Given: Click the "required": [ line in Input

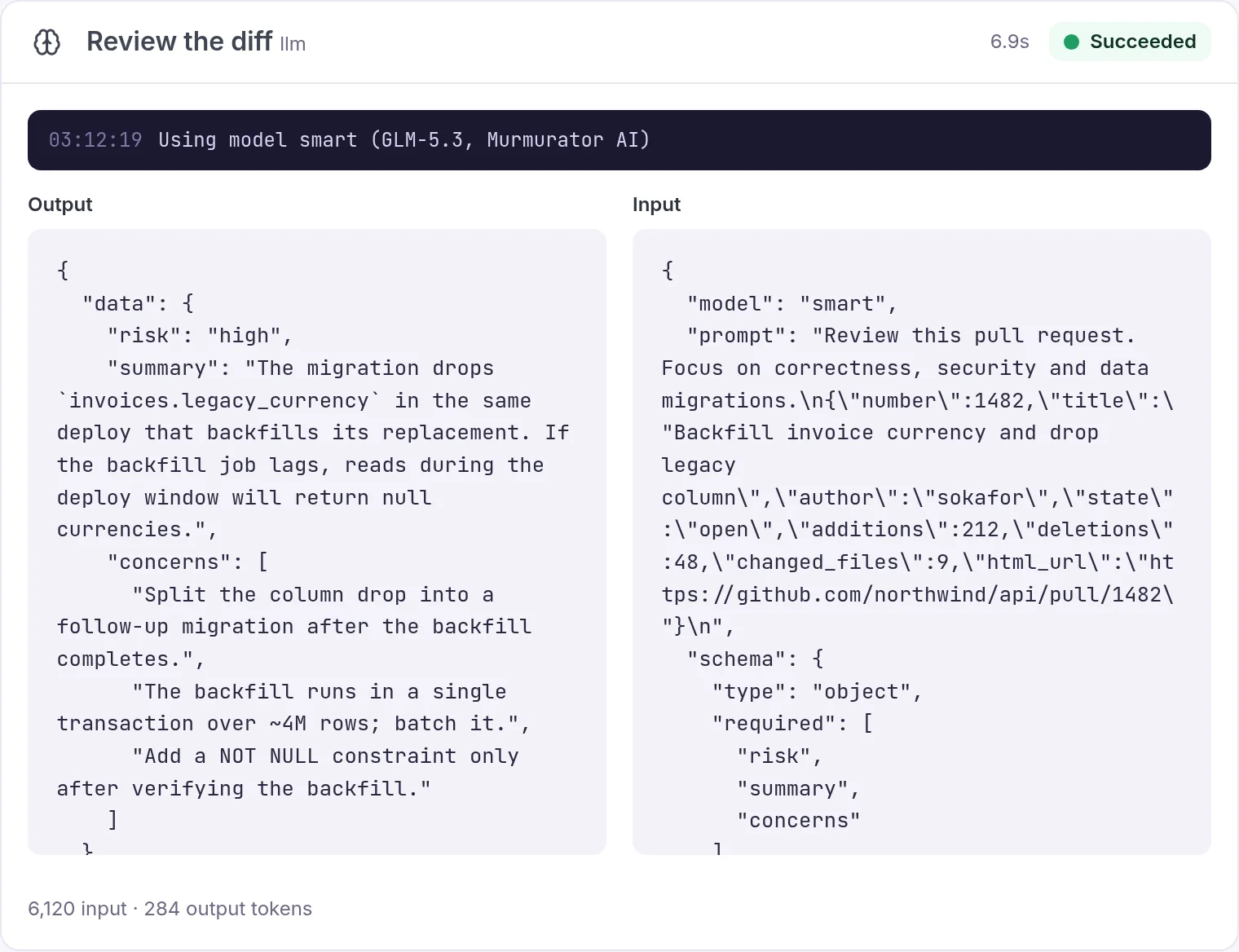Looking at the screenshot, I should pyautogui.click(x=792, y=724).
